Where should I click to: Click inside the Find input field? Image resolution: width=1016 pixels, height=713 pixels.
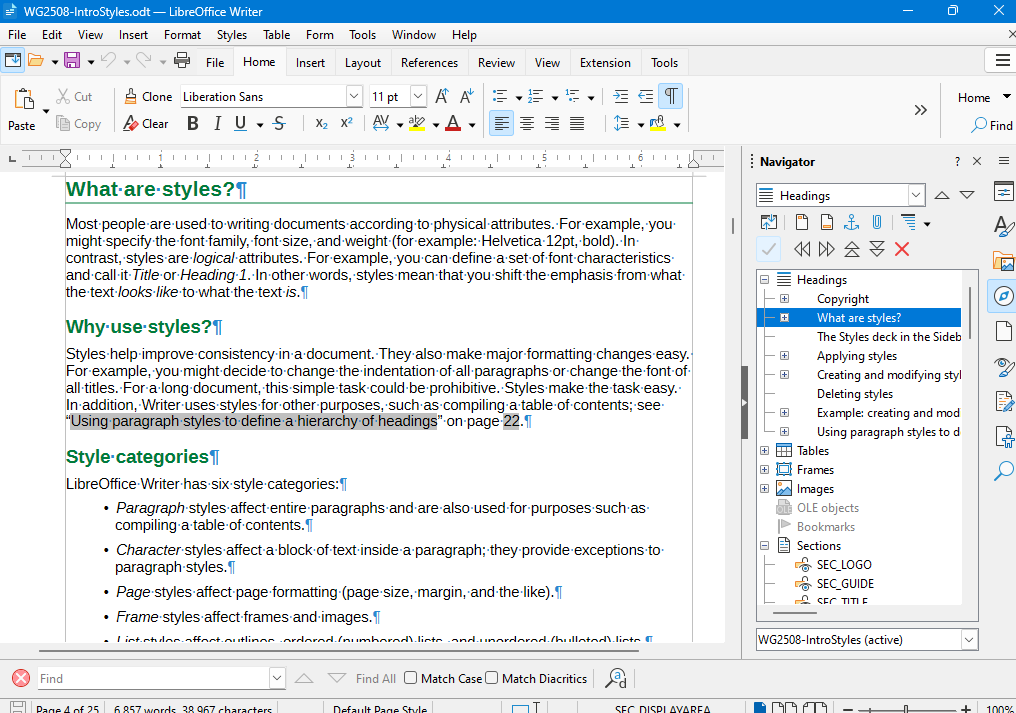[x=150, y=678]
